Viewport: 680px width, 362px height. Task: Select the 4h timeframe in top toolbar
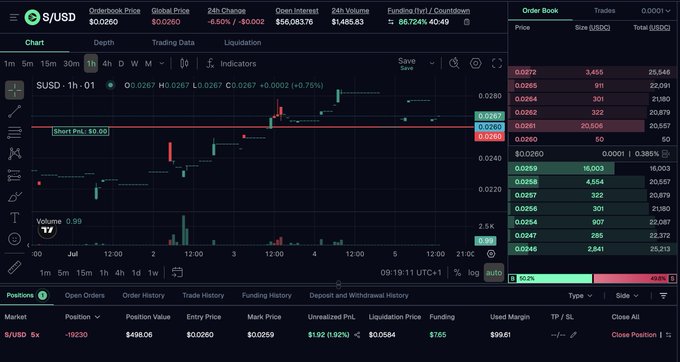(107, 64)
